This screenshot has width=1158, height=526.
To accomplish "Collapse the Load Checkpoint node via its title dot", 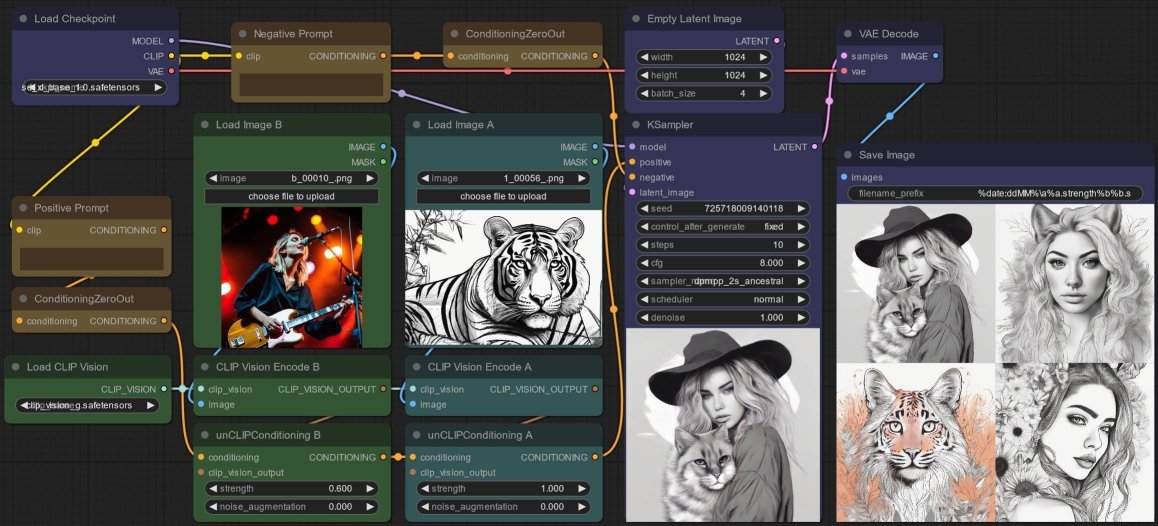I will pyautogui.click(x=23, y=18).
